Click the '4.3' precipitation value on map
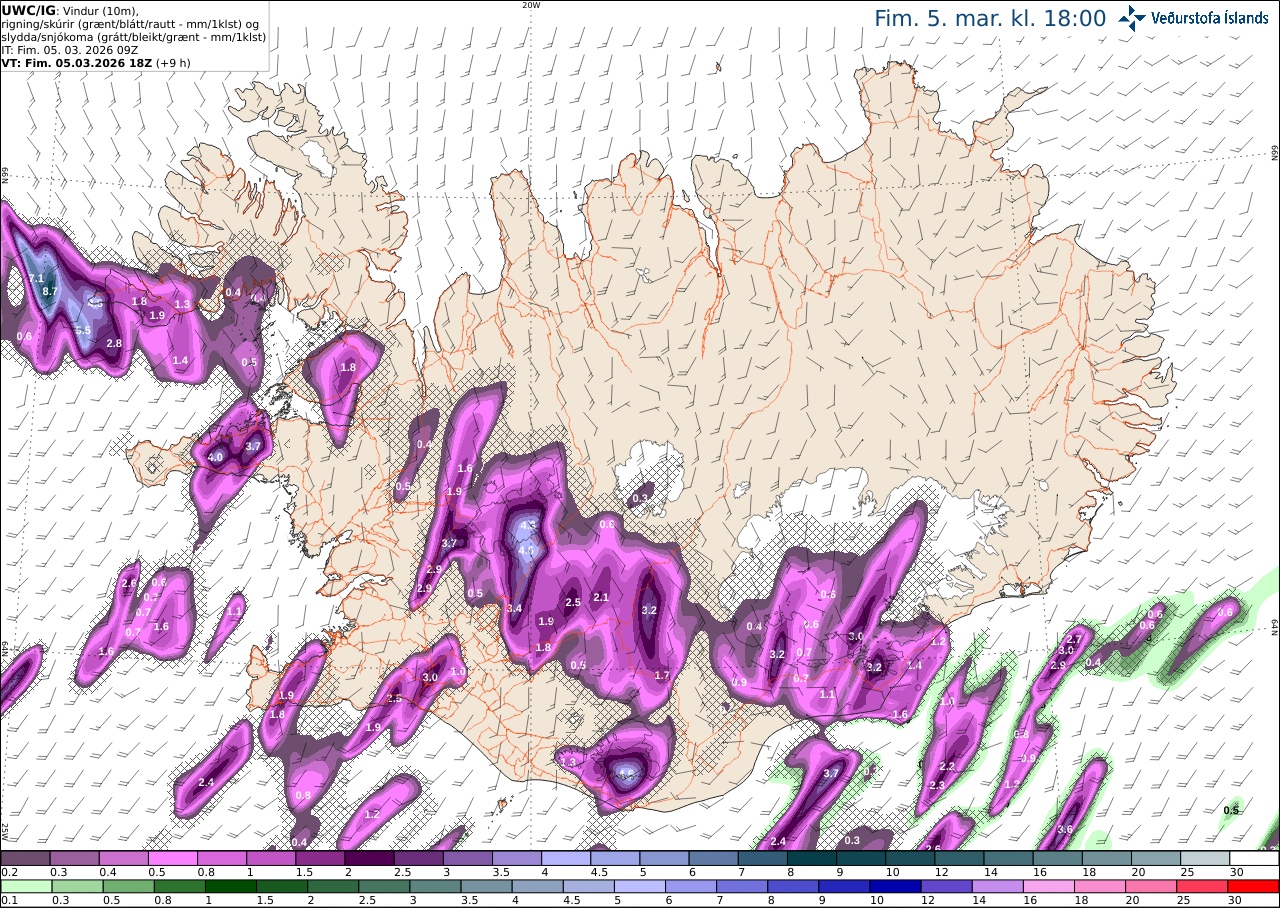 click(529, 525)
